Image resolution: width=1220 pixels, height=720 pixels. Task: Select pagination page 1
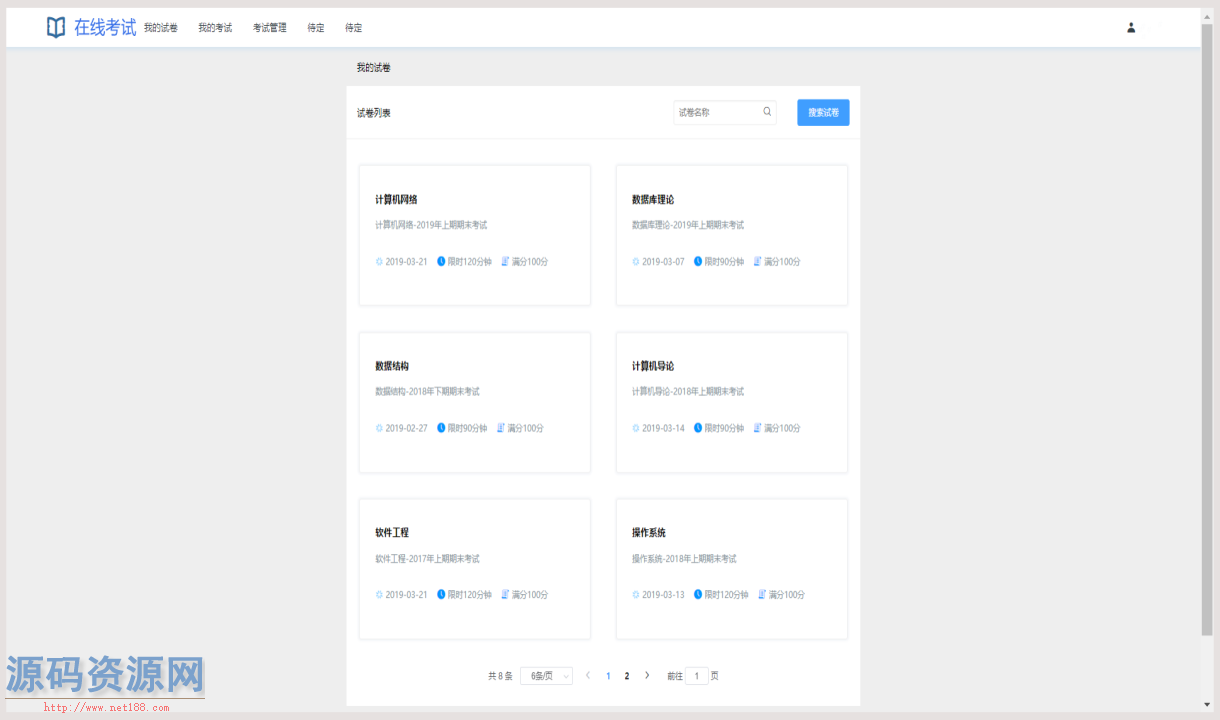pos(608,676)
